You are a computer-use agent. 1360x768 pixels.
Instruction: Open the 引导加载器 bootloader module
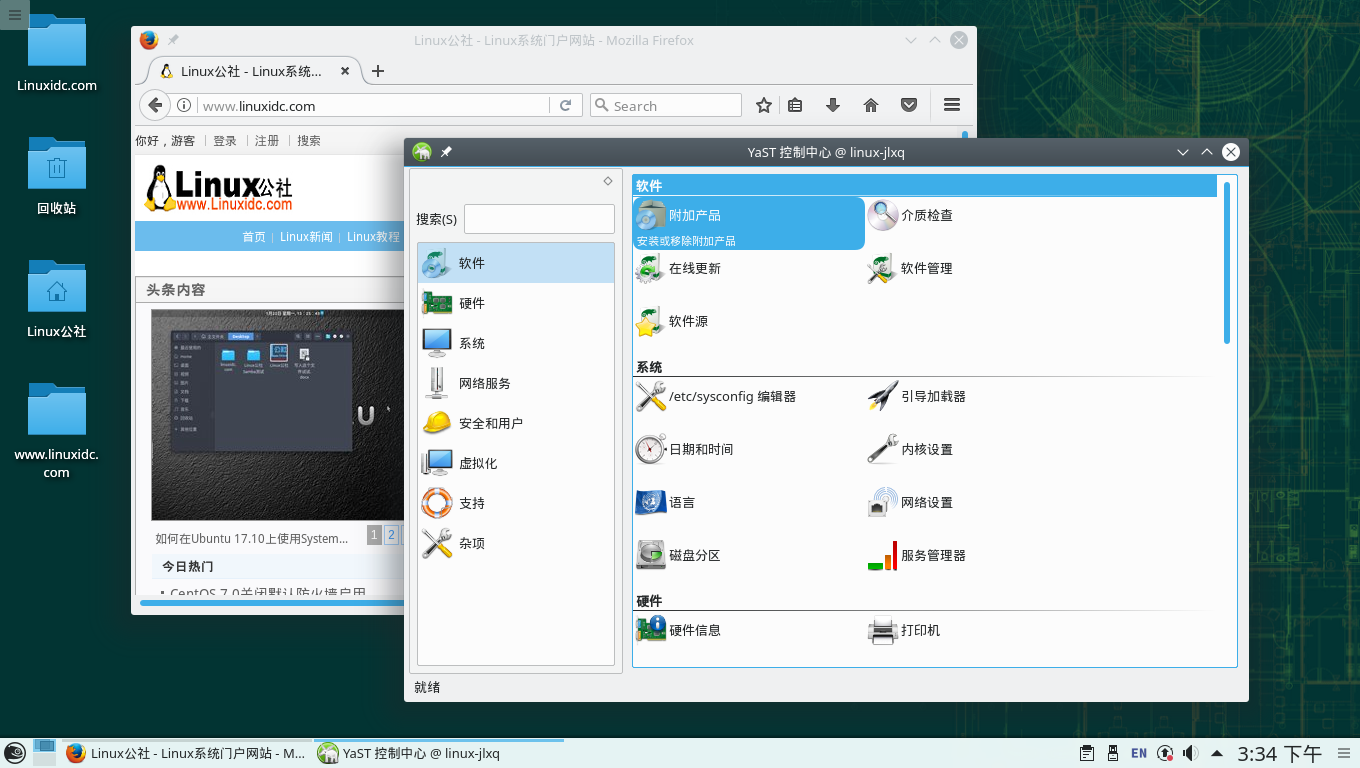(x=933, y=396)
